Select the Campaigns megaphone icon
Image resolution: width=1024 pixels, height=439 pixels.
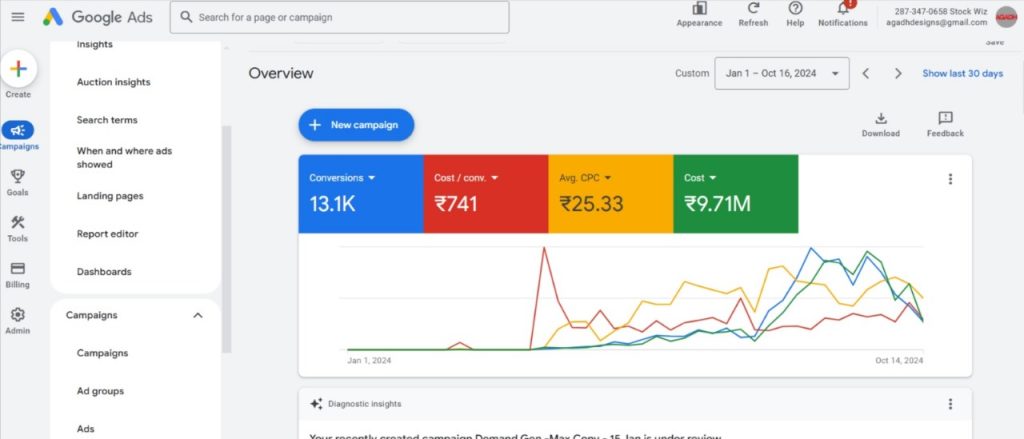18,130
